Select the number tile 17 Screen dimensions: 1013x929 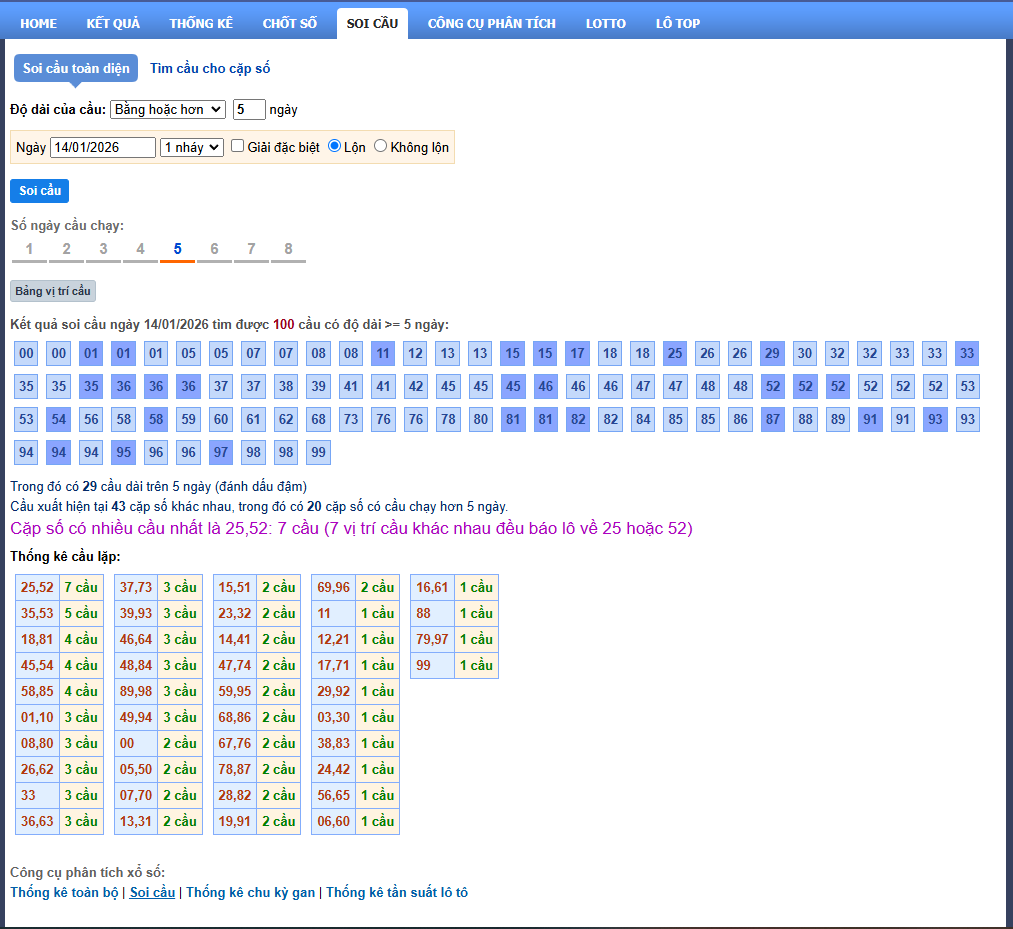coord(577,353)
